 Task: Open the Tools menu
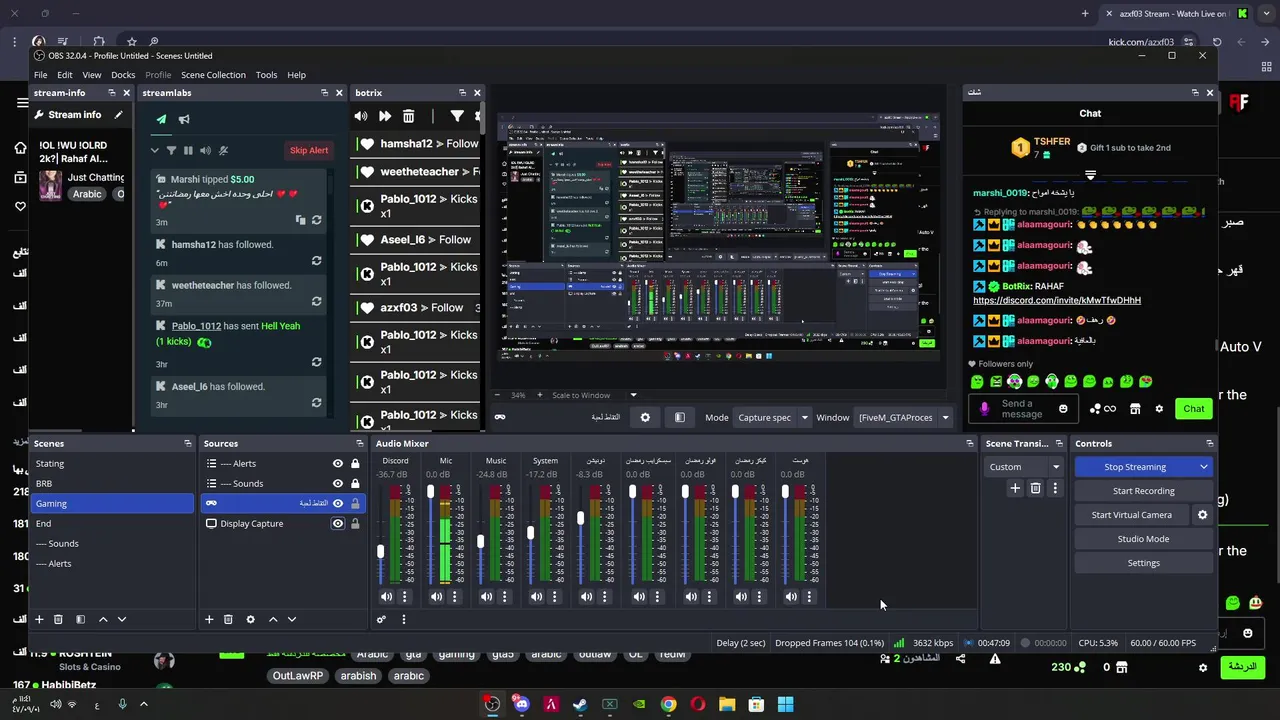click(266, 75)
